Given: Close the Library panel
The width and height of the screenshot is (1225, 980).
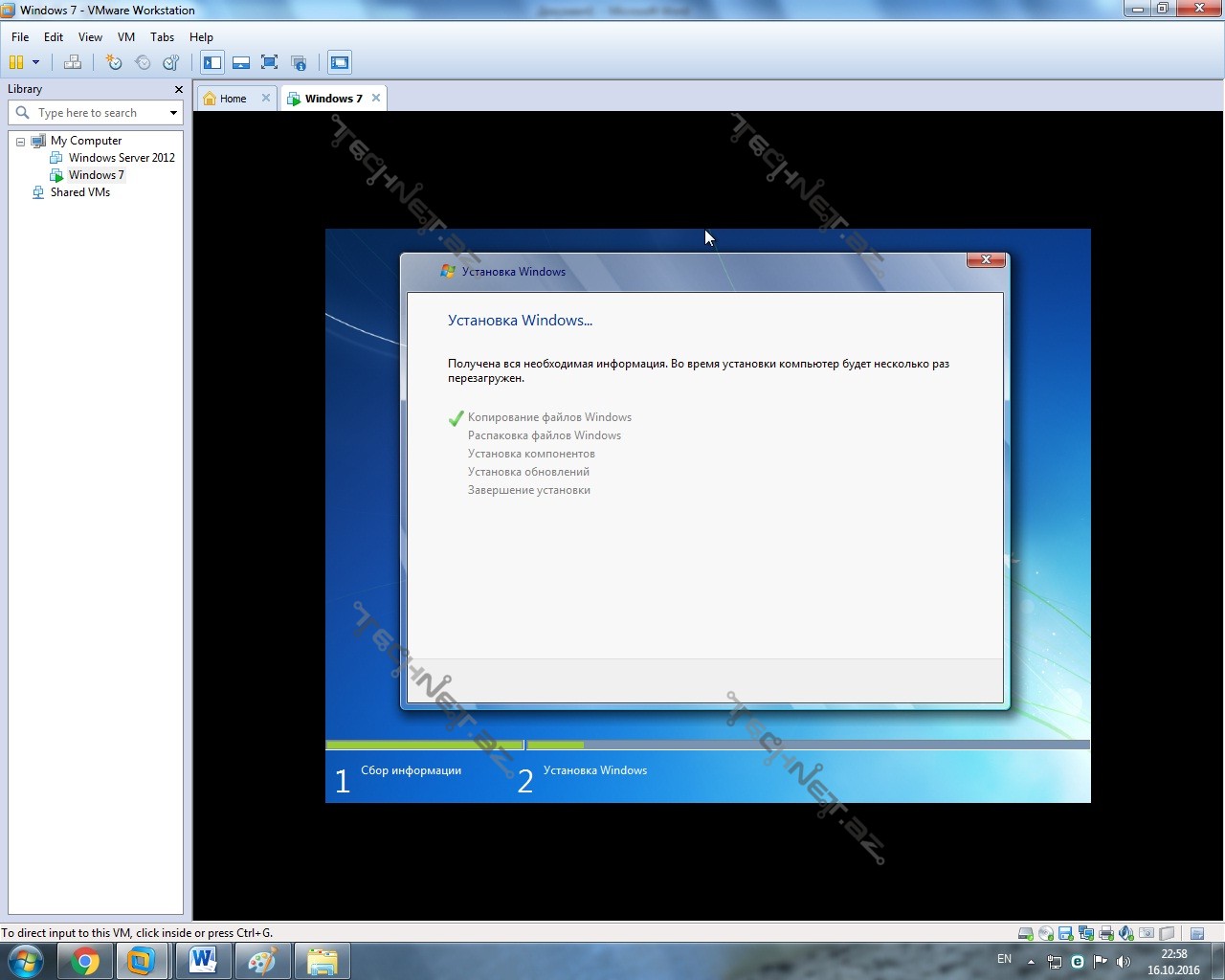Looking at the screenshot, I should pyautogui.click(x=178, y=89).
